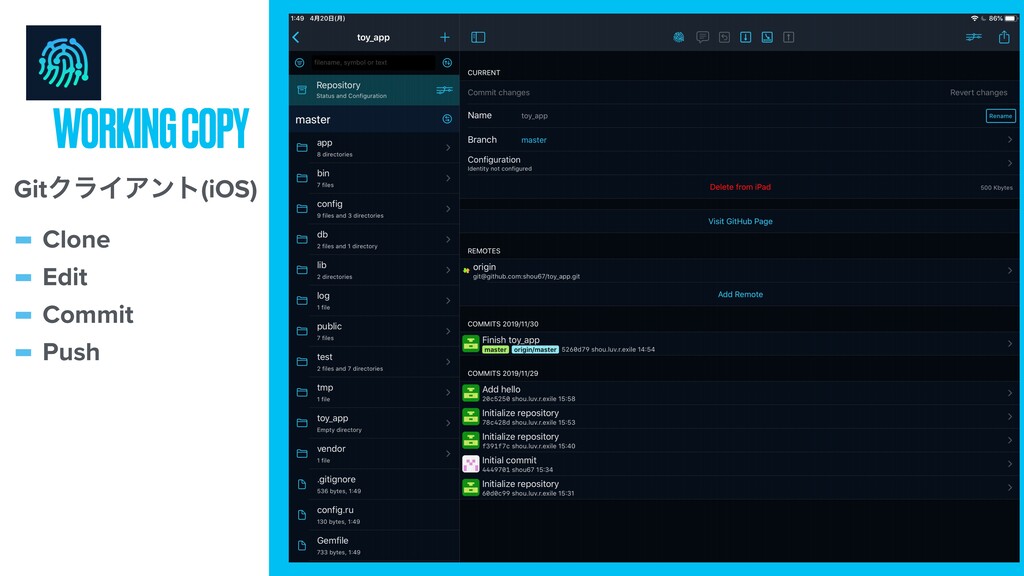Tap the Finish toy_app commit icon
This screenshot has width=1024, height=576.
[x=471, y=344]
